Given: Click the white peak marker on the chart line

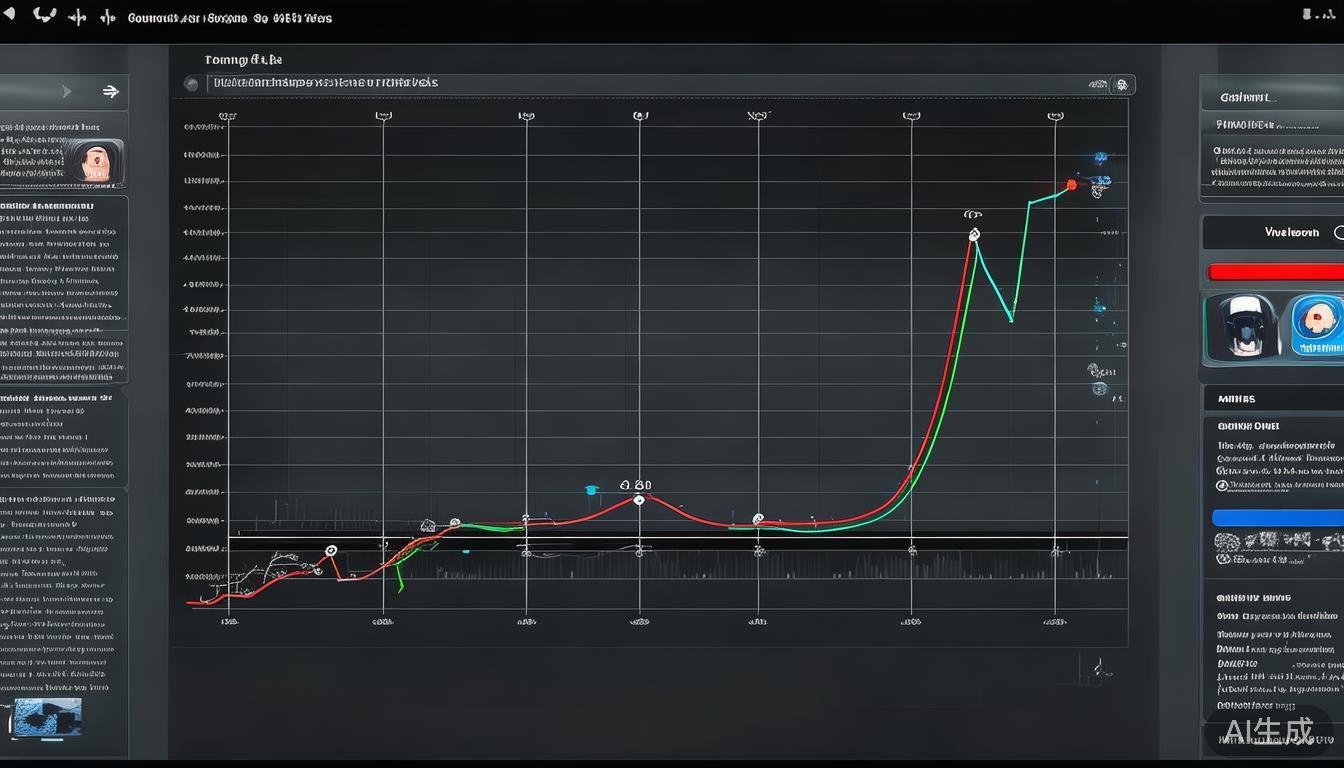Looking at the screenshot, I should coord(974,235).
